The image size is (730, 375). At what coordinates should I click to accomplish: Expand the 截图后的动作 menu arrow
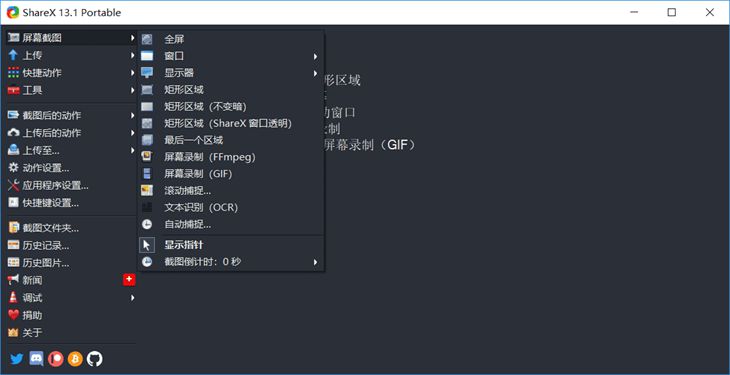132,116
